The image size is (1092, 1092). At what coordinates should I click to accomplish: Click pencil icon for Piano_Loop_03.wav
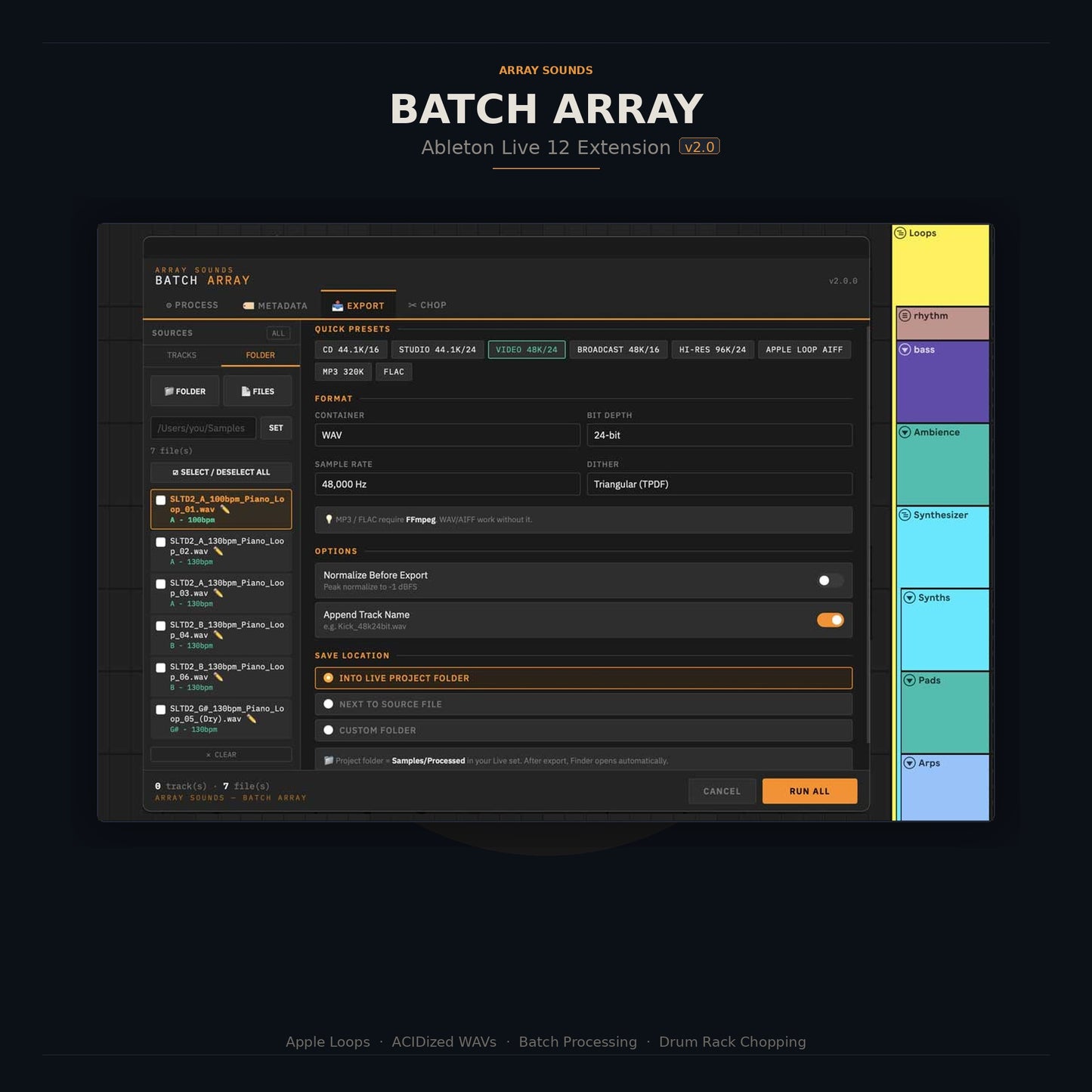click(x=218, y=593)
